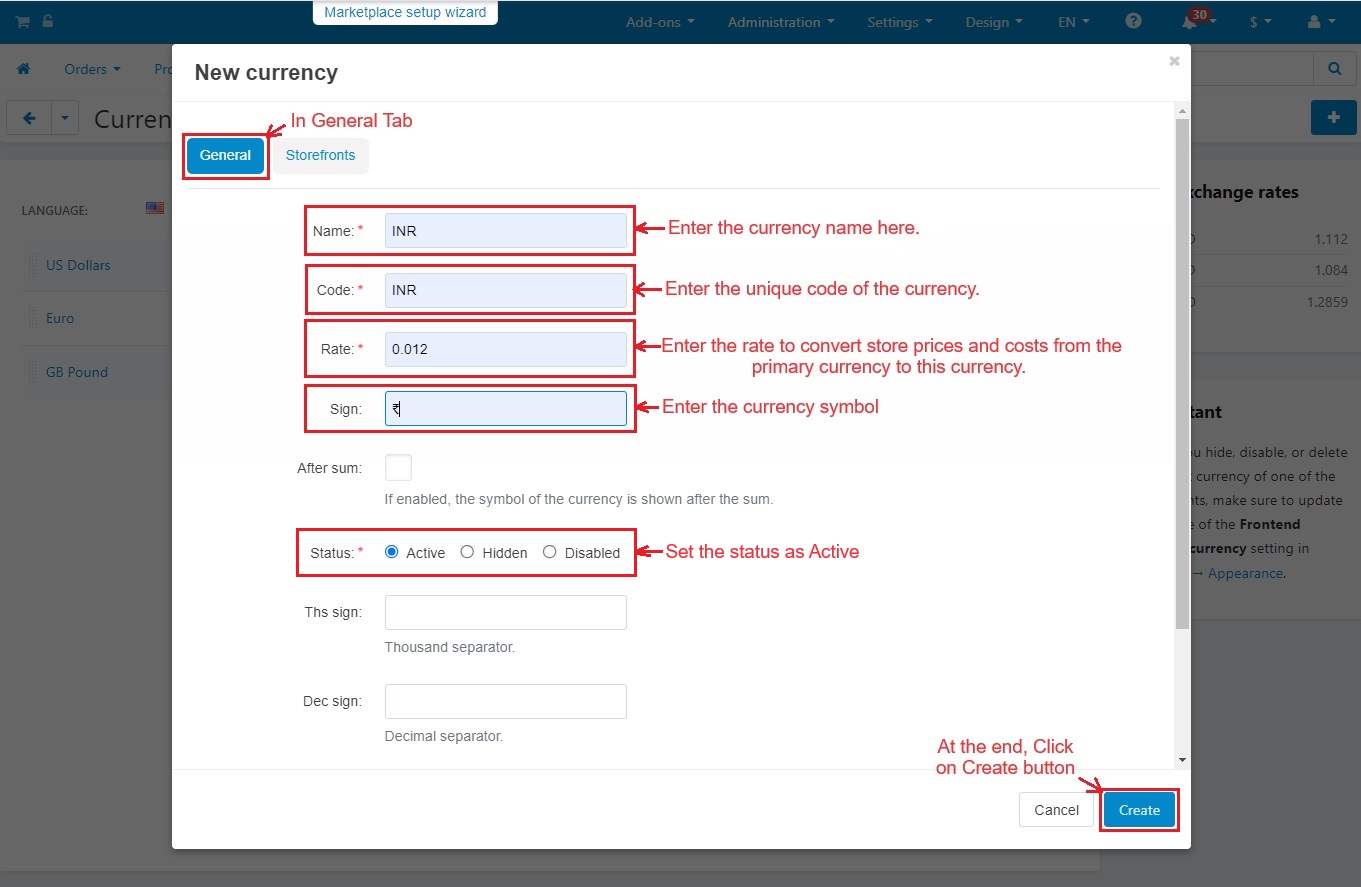Open the GB Pound currency

coord(77,372)
